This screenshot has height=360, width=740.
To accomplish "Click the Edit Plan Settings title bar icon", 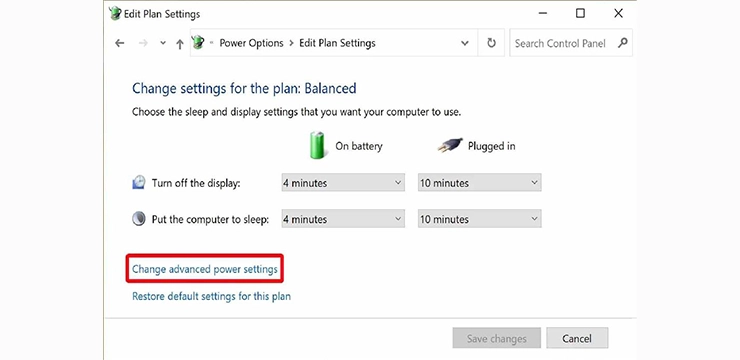I will 115,14.
